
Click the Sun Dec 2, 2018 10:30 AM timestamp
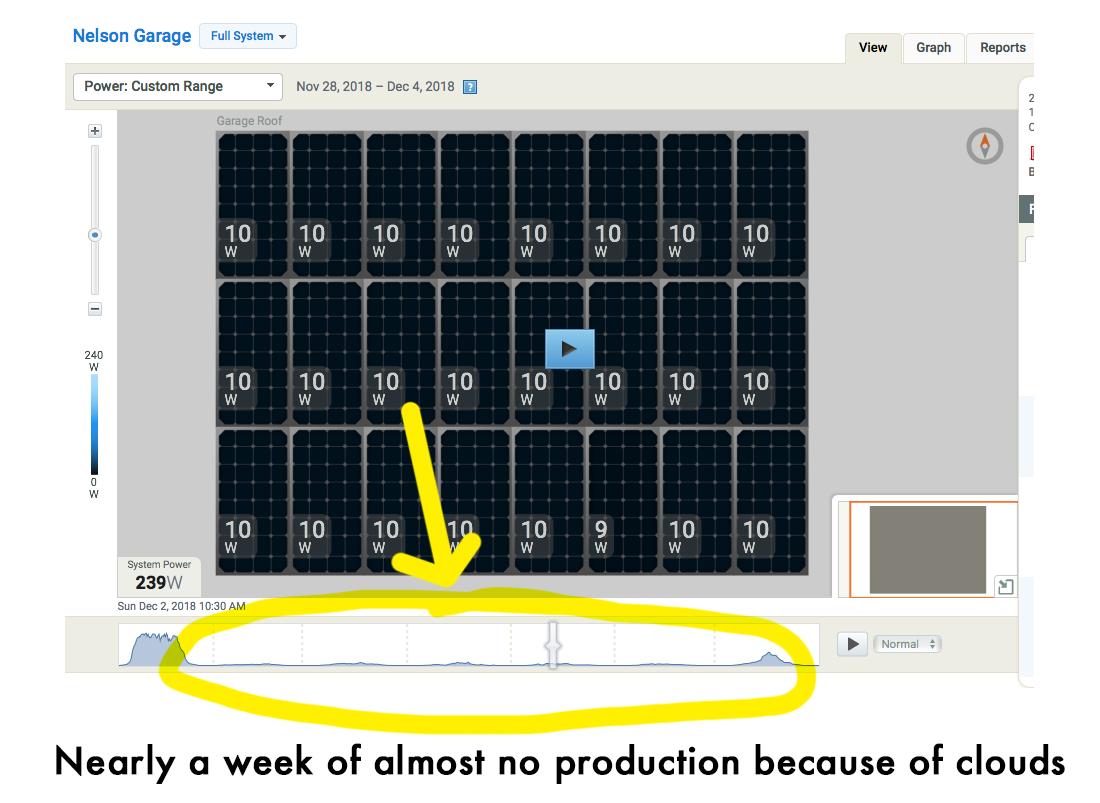point(182,606)
